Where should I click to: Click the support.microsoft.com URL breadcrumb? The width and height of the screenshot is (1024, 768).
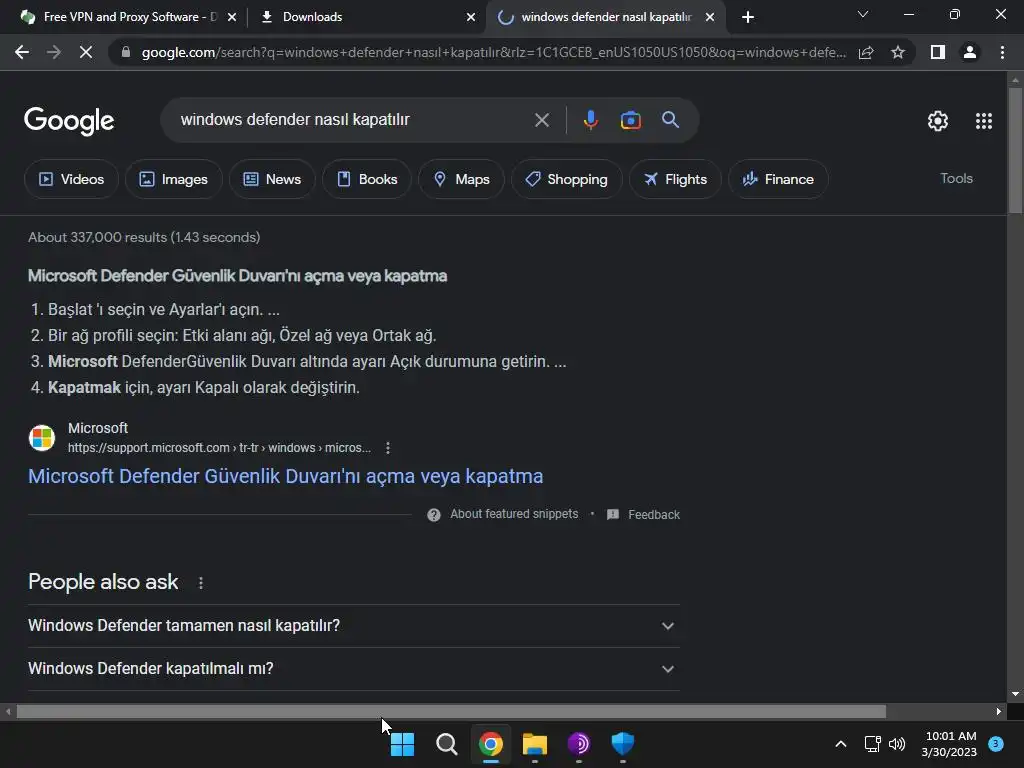coord(219,448)
